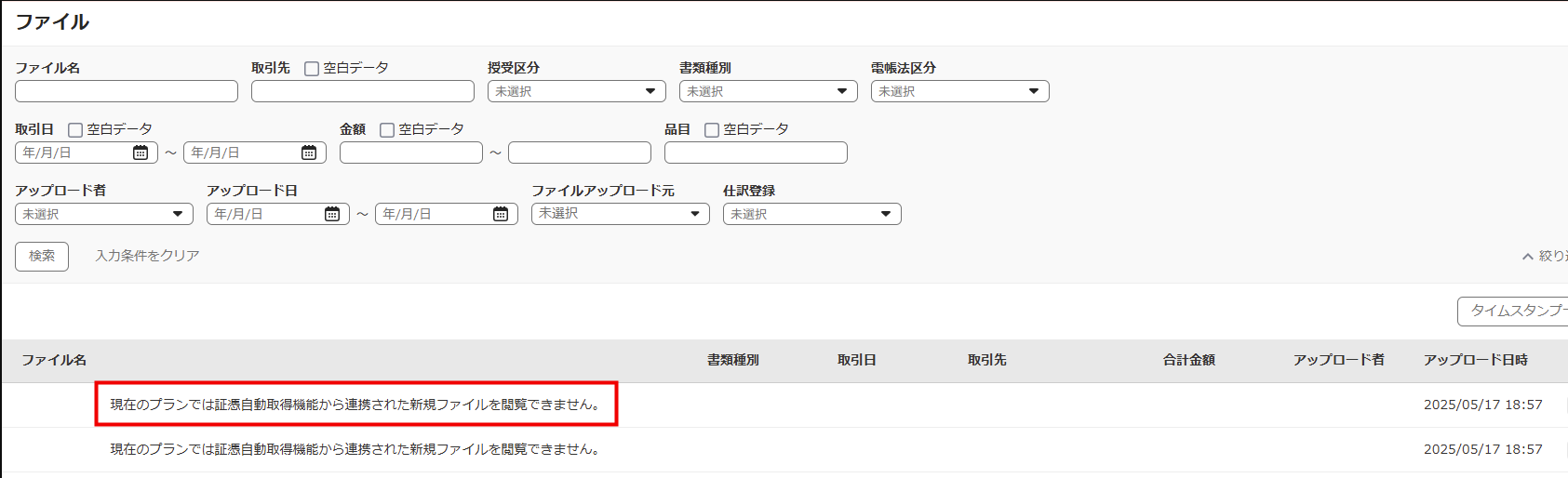Check 空白データ box next to 取引先
1568x478 pixels.
[312, 69]
